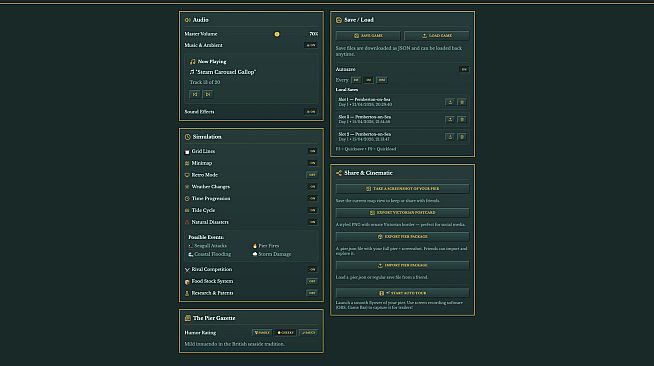654x366 pixels.
Task: Delete the Slot 1 local save
Action: [x=462, y=102]
